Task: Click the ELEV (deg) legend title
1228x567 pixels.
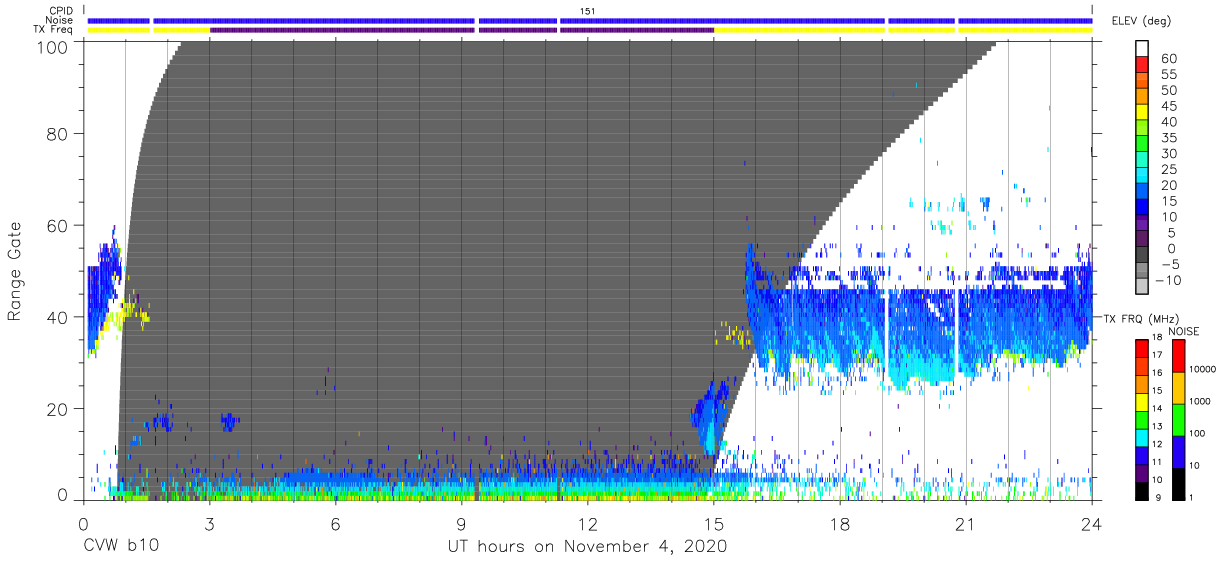Action: pyautogui.click(x=1141, y=21)
